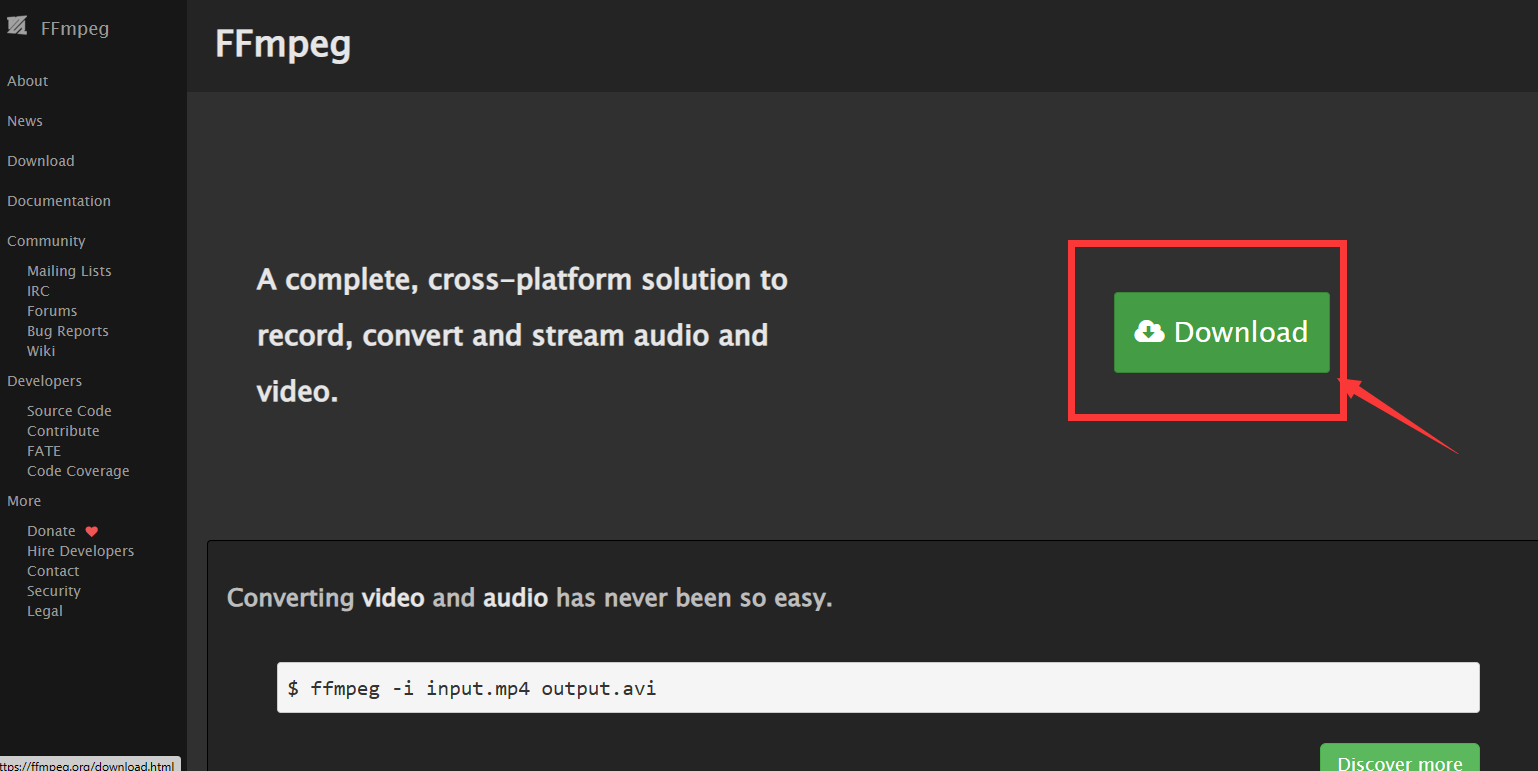Visit the FATE link
The height and width of the screenshot is (771, 1538).
(x=44, y=451)
